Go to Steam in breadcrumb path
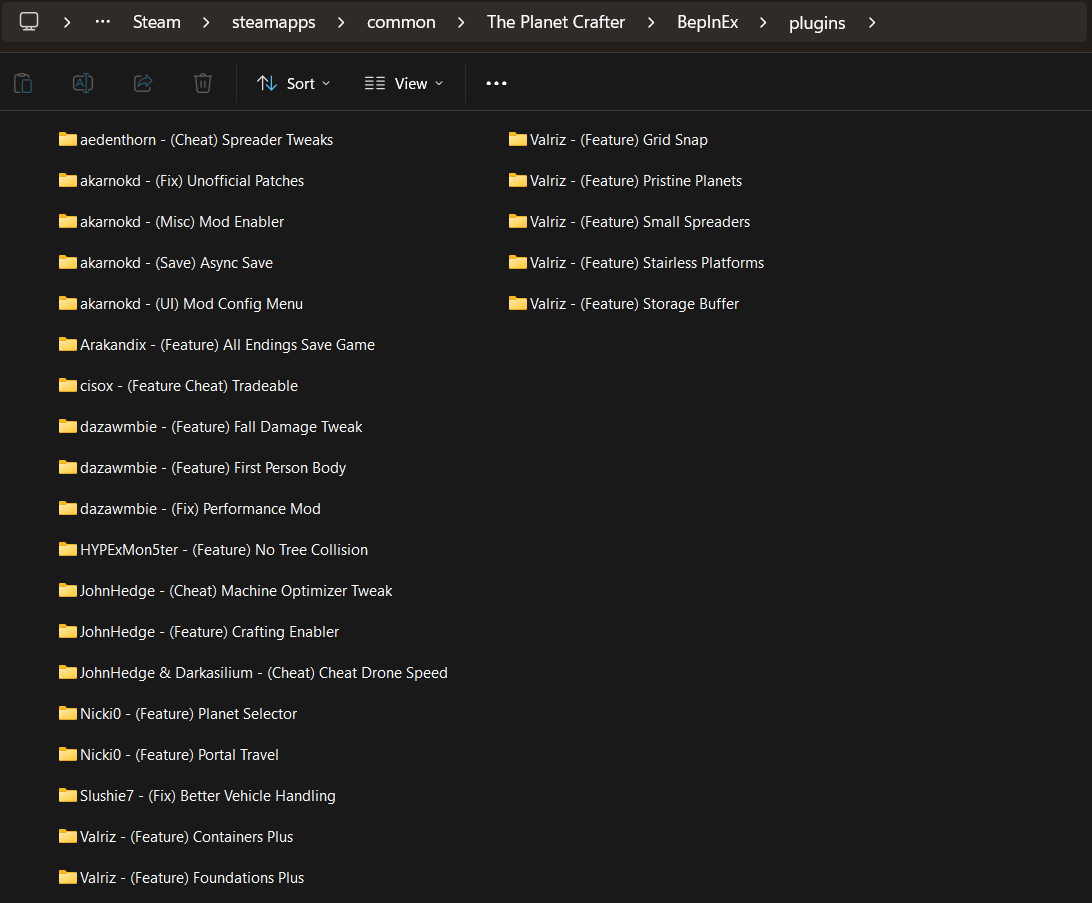This screenshot has width=1092, height=903. coord(157,22)
